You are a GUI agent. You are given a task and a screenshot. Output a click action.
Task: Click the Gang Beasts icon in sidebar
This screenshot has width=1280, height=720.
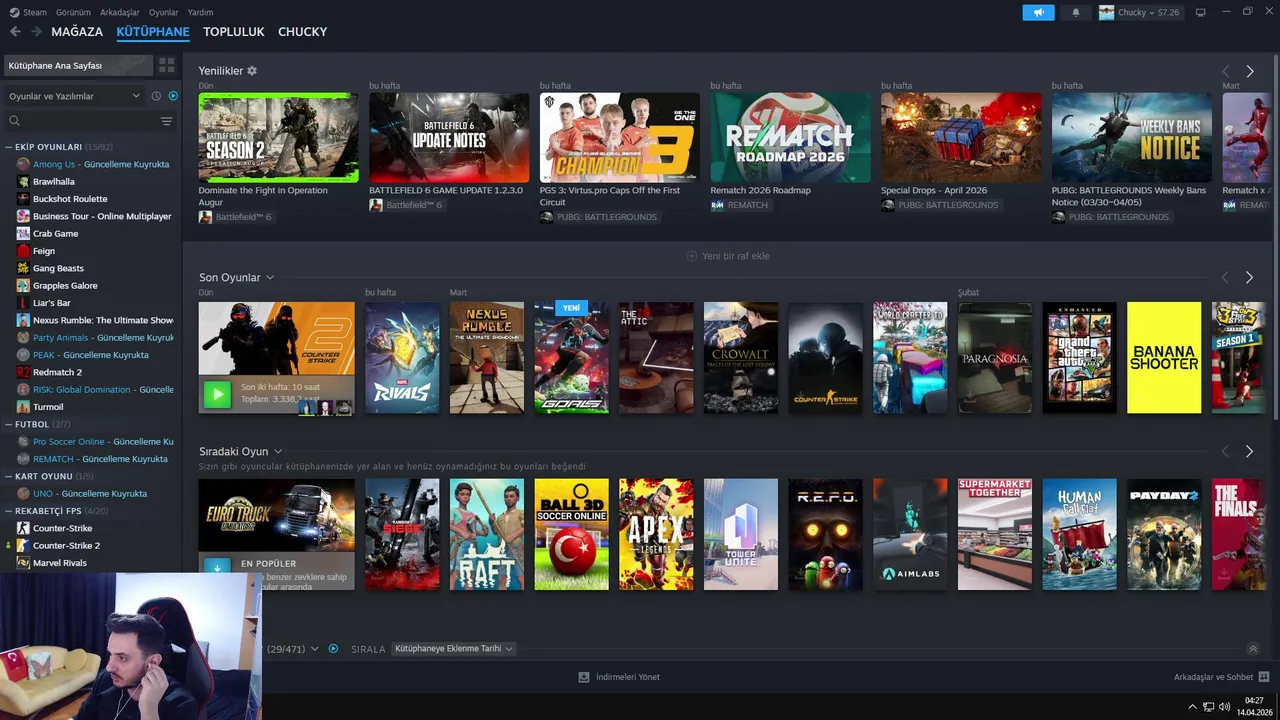(23, 268)
